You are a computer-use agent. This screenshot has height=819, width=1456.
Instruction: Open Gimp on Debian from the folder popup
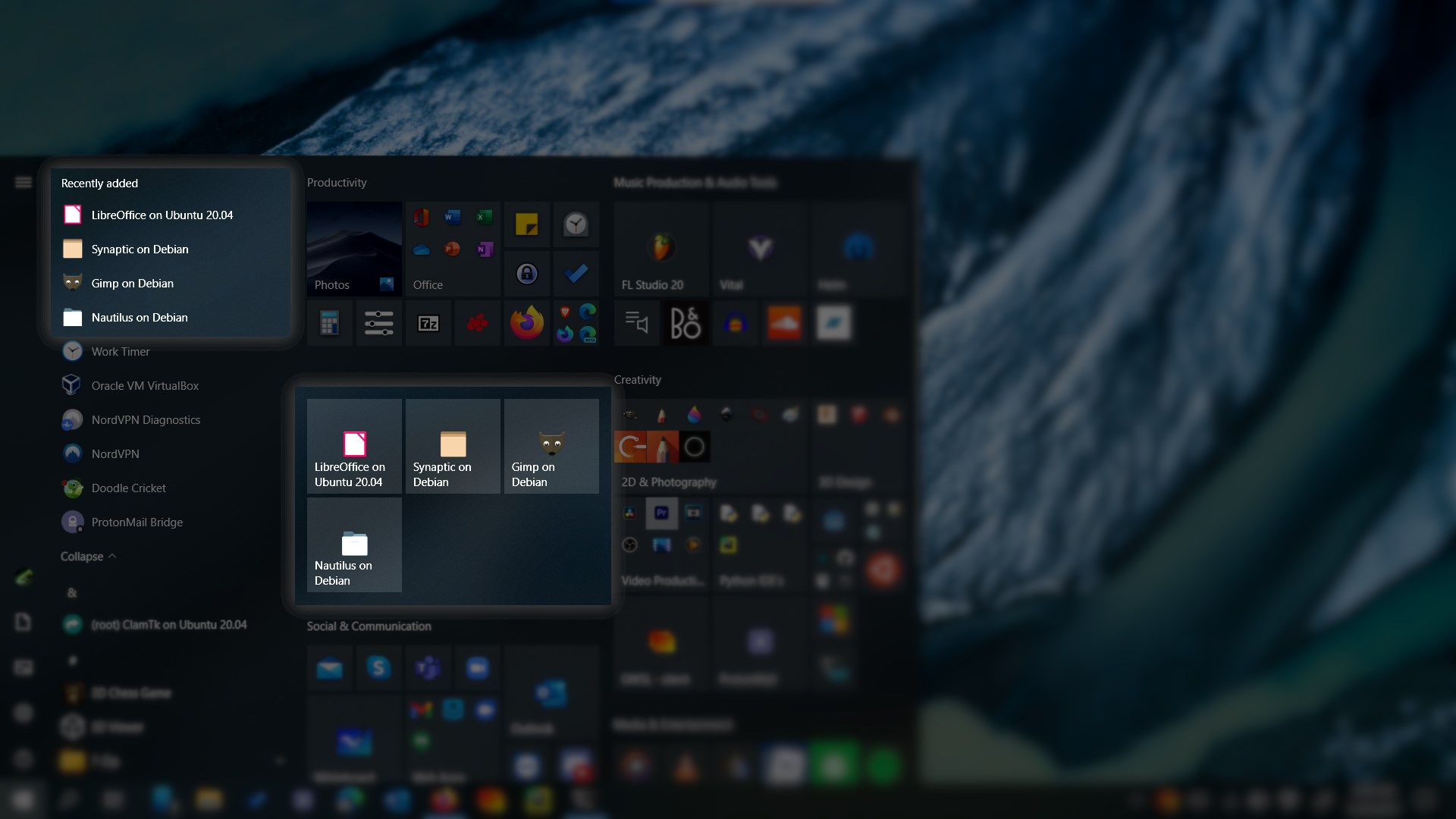[x=551, y=446]
